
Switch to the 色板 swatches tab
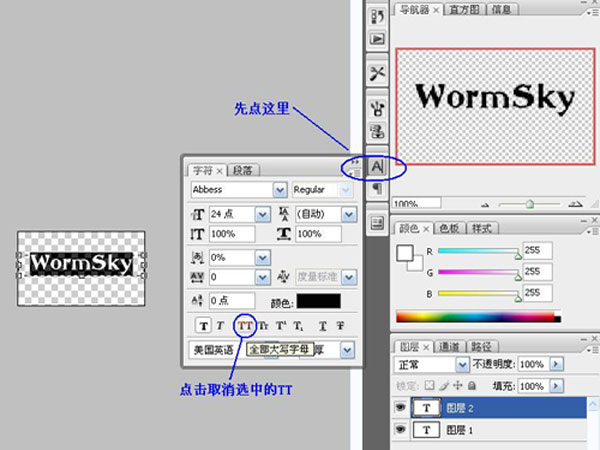[449, 228]
